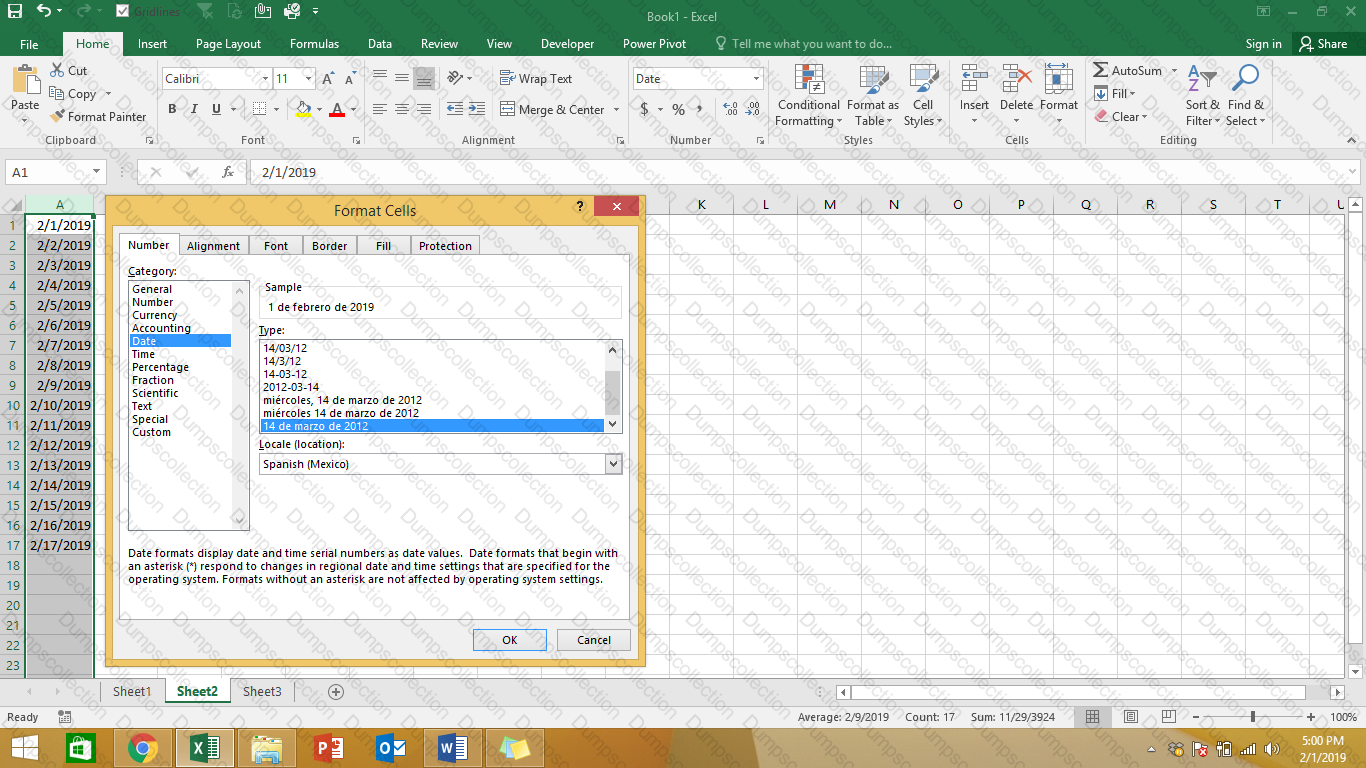Add a new sheet with plus icon
The height and width of the screenshot is (768, 1366).
(336, 692)
